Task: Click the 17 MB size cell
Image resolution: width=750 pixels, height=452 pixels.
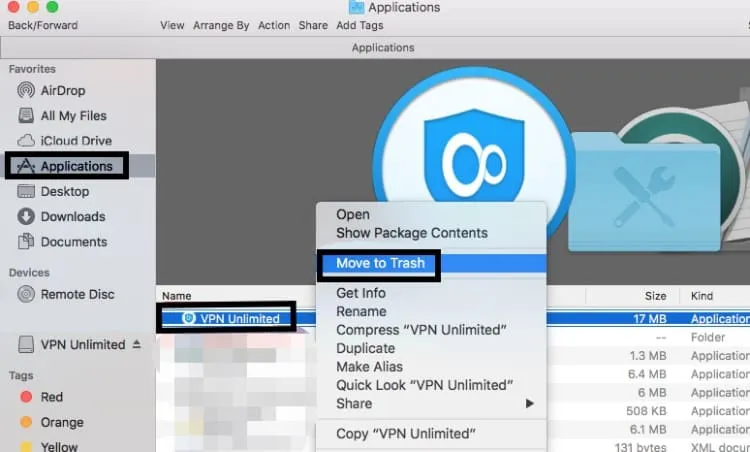Action: pyautogui.click(x=650, y=319)
